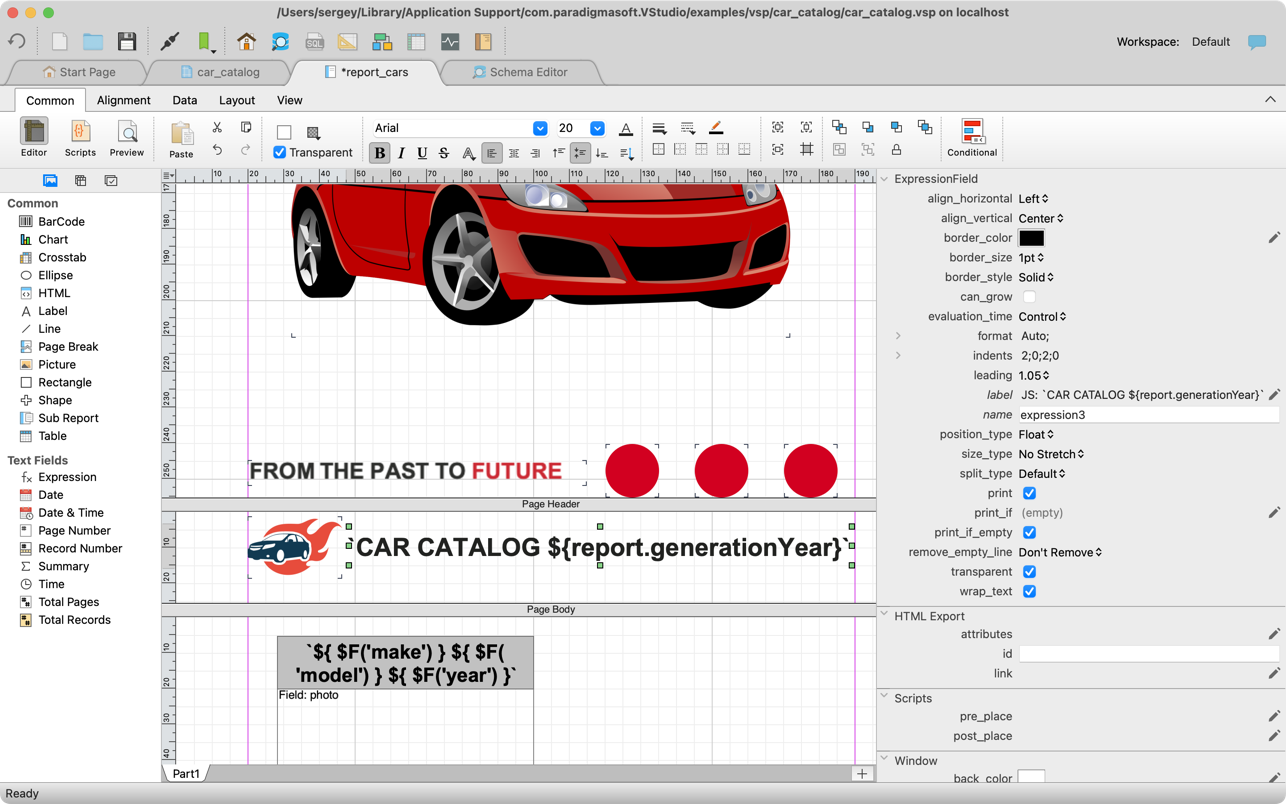The image size is (1286, 804).
Task: Click the Save disk icon
Action: 126,42
